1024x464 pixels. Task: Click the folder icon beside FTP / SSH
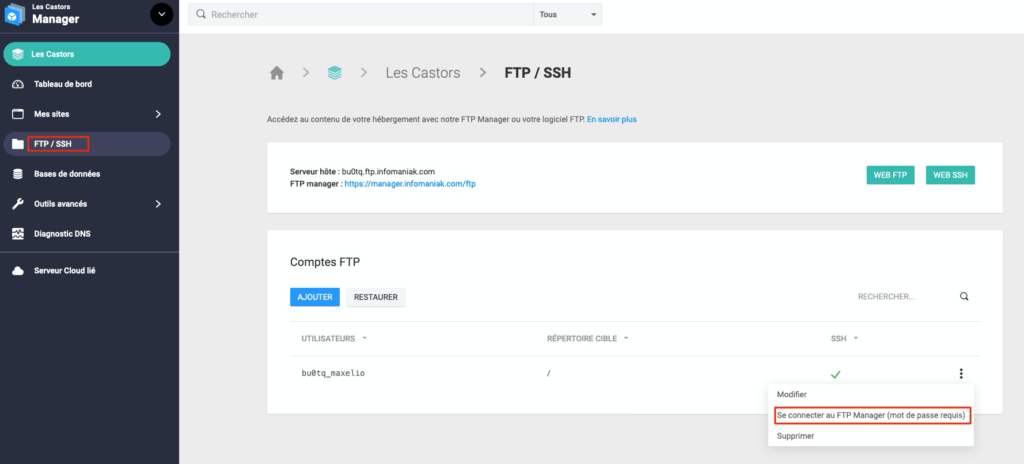(x=18, y=144)
